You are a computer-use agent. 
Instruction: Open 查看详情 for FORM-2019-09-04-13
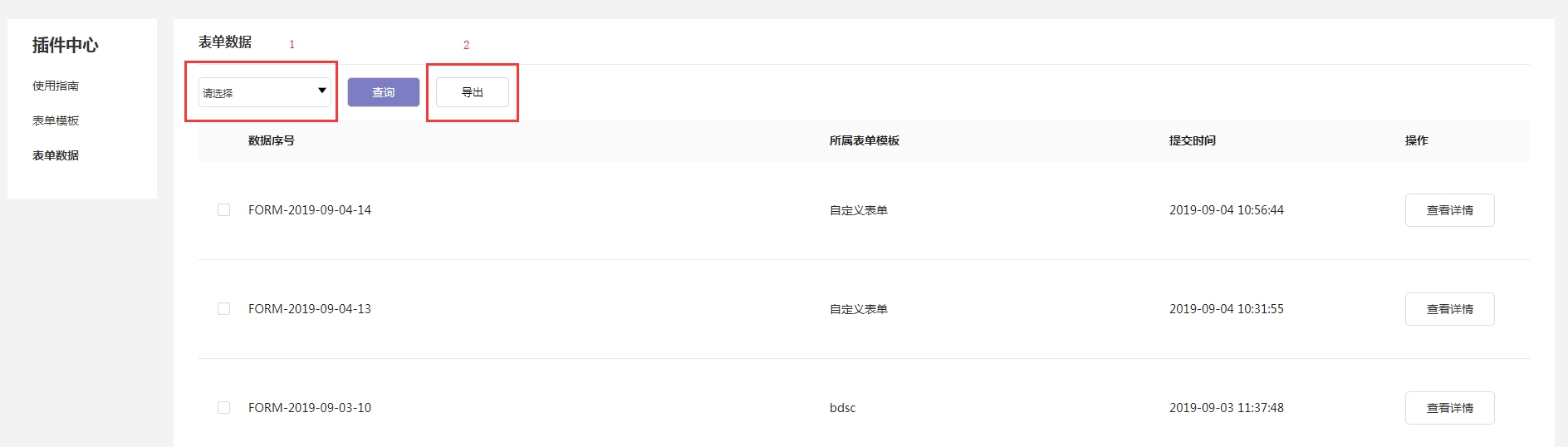[1449, 309]
